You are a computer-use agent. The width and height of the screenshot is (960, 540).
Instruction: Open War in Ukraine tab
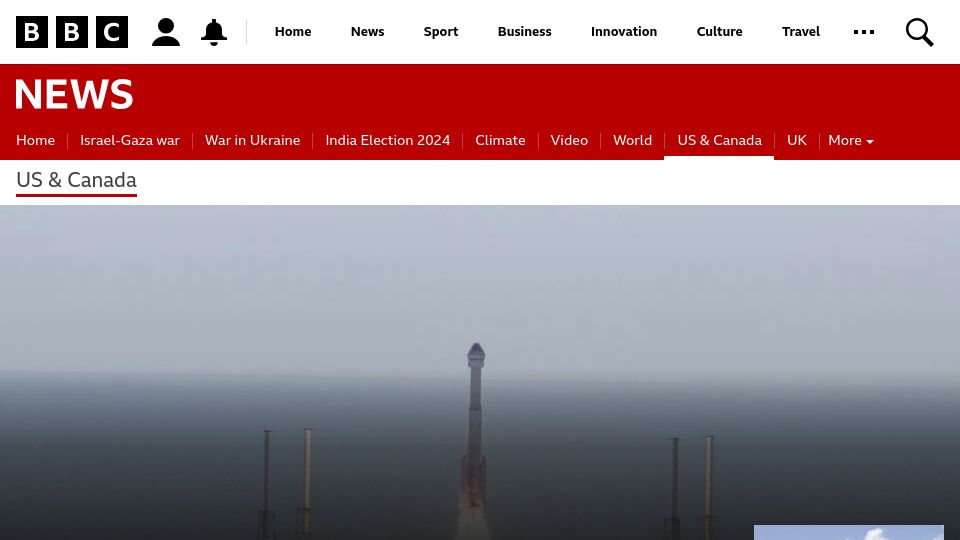tap(252, 140)
